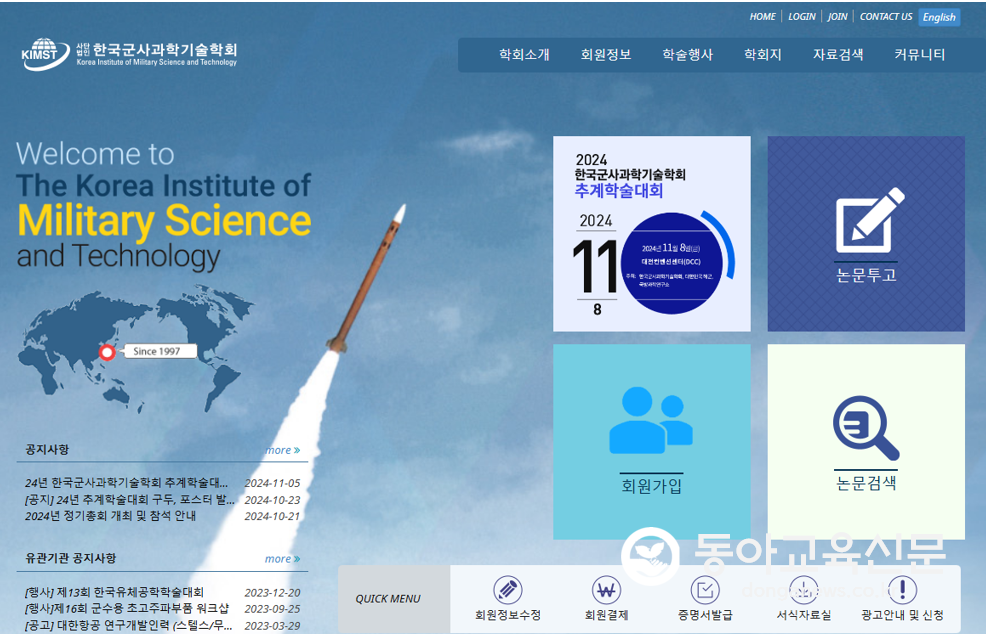Click the red location marker on world map

click(x=107, y=352)
